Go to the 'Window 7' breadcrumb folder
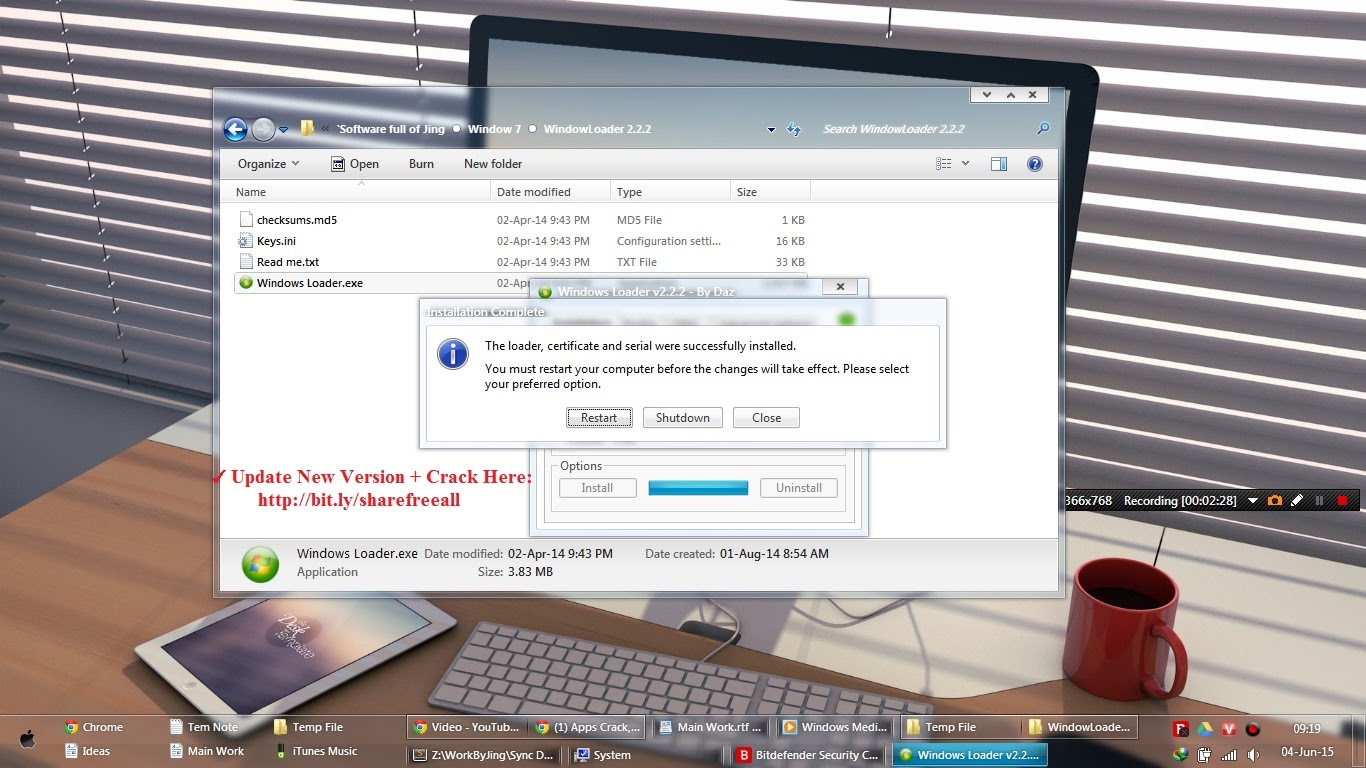Screen dimensions: 1366x768 pos(494,129)
